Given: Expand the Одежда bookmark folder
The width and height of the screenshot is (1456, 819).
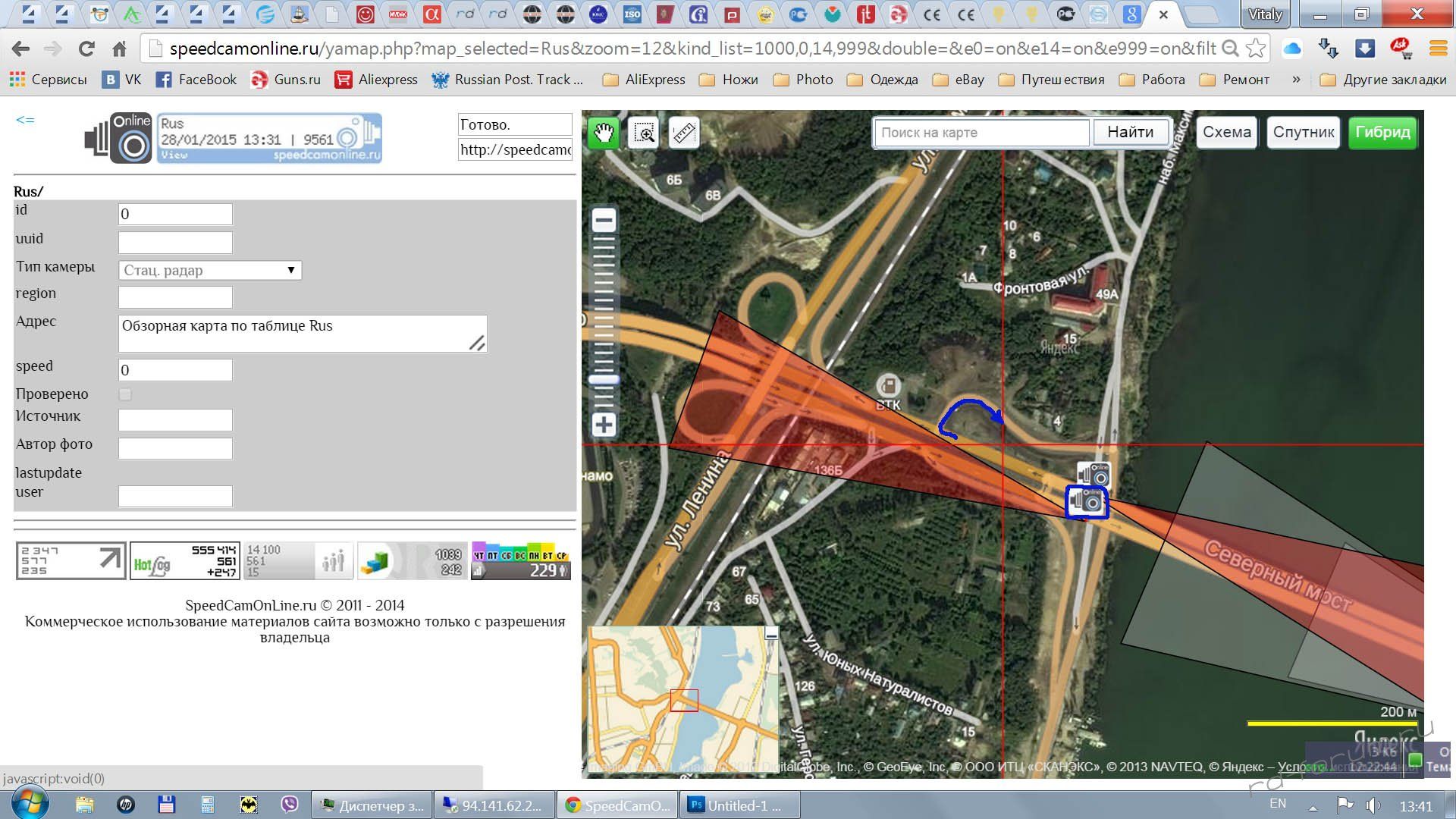Looking at the screenshot, I should 883,80.
